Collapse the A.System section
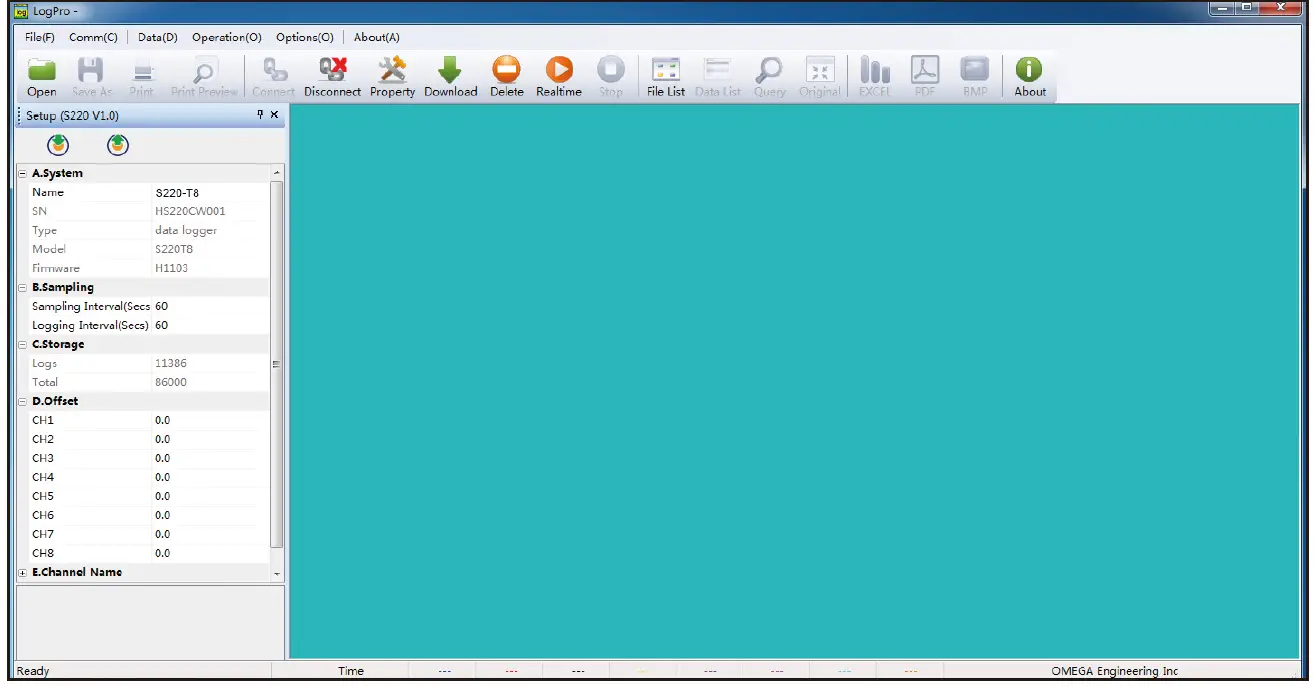 click(x=22, y=174)
